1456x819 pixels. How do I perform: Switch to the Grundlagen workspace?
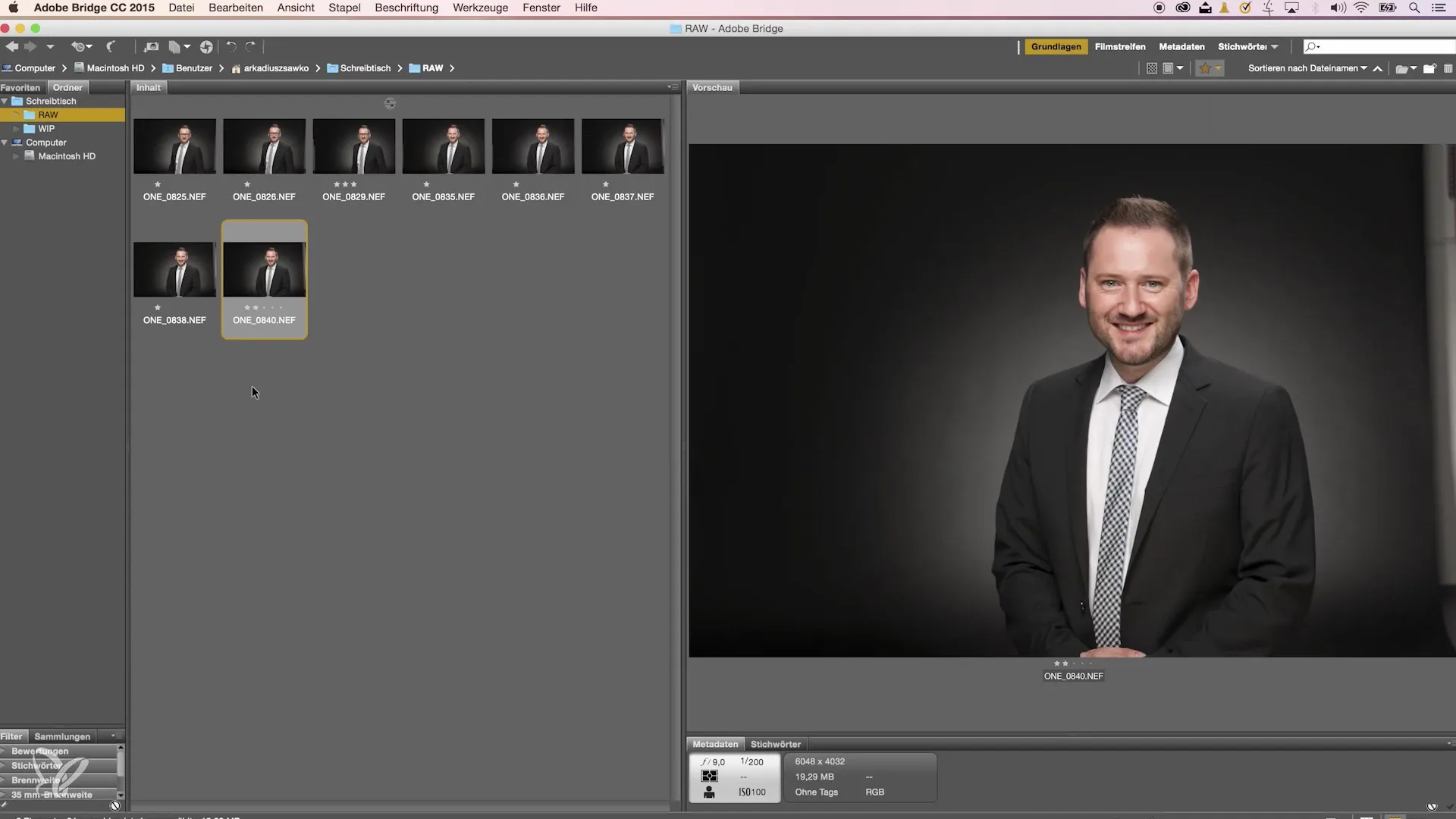click(1056, 47)
